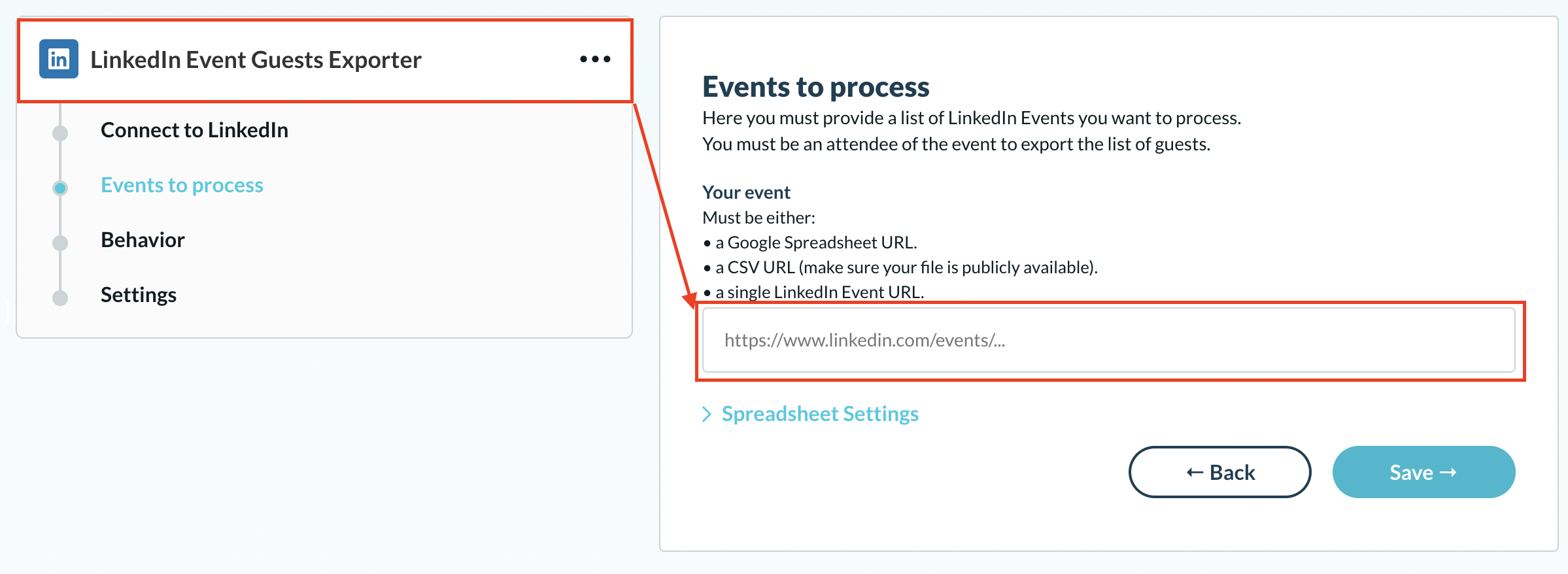Focus the LinkedIn event URL field
This screenshot has width=1568, height=574.
tap(1108, 340)
